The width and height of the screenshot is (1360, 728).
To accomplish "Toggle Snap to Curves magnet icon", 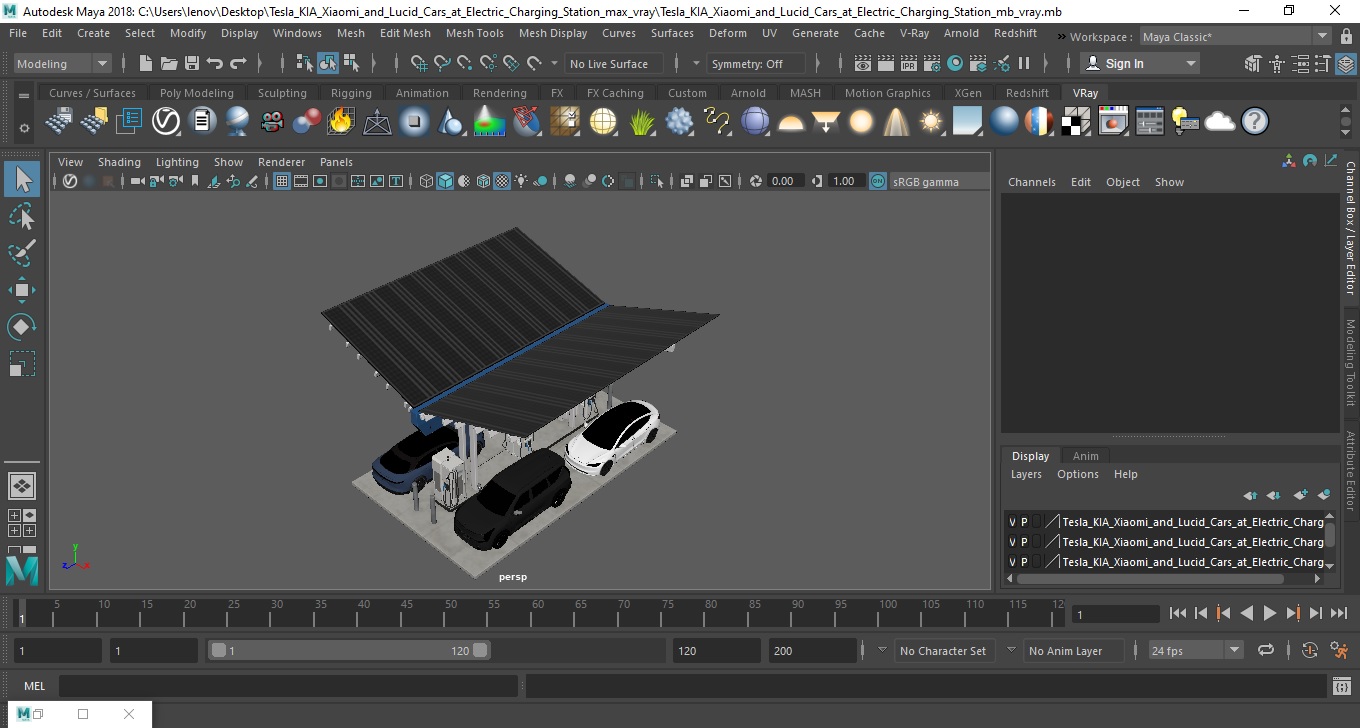I will pos(442,63).
